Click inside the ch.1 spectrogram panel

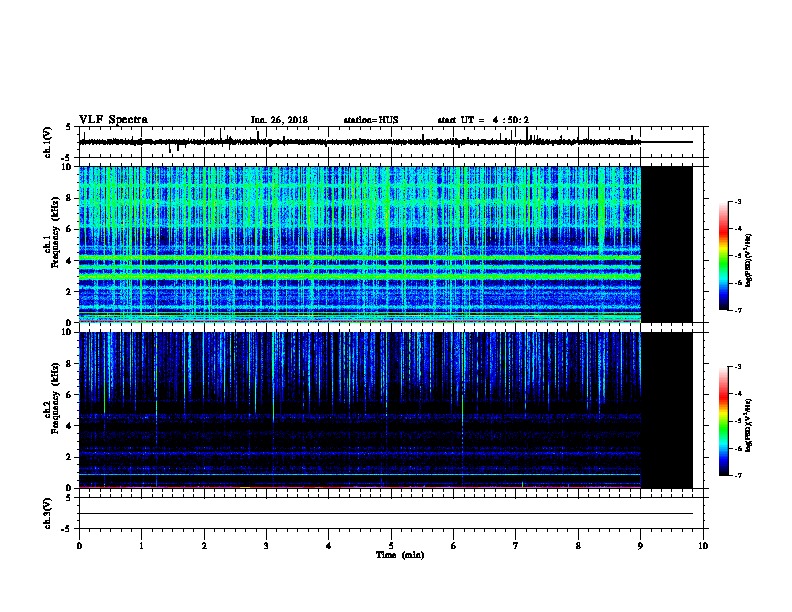pos(360,244)
